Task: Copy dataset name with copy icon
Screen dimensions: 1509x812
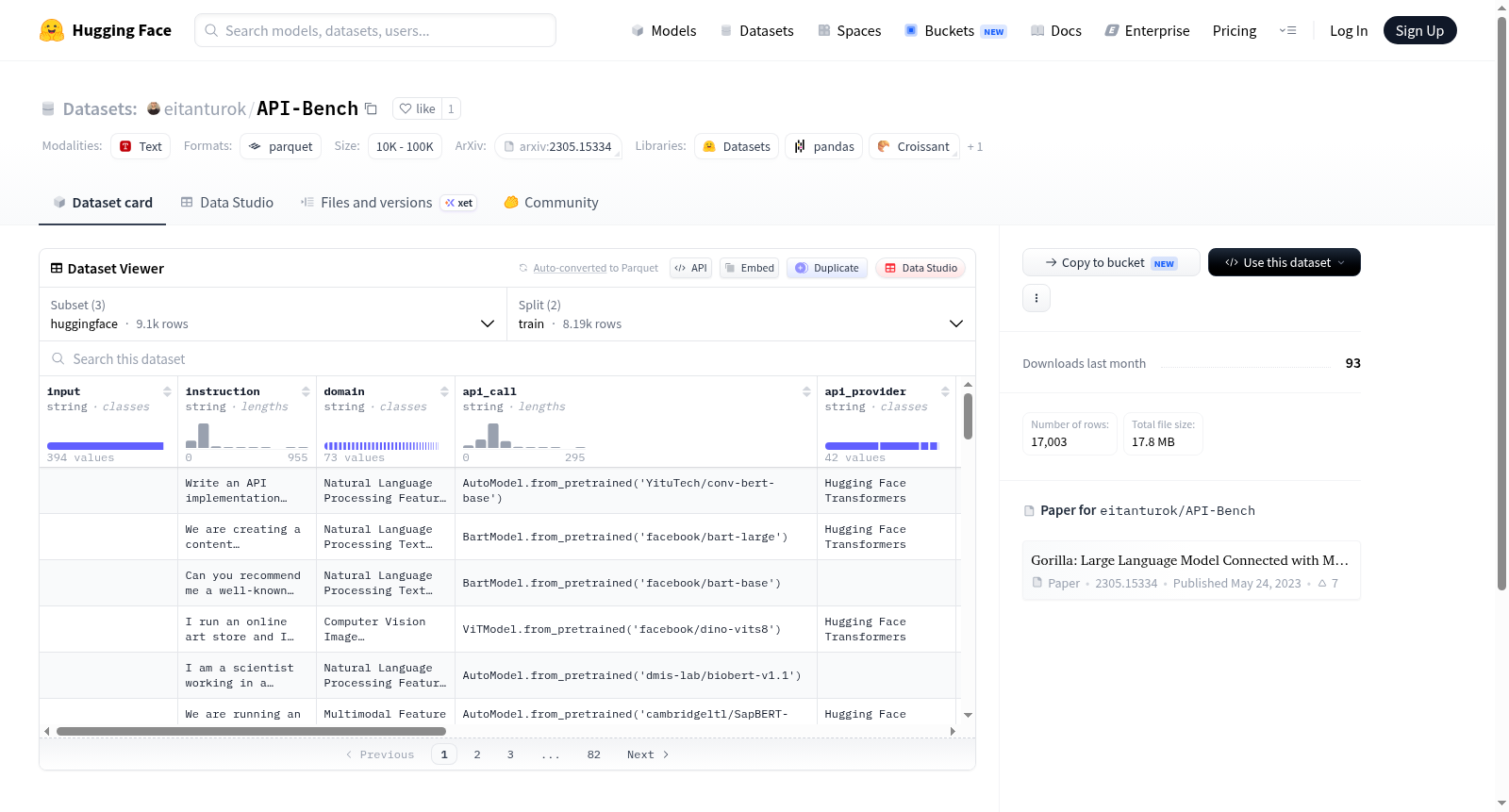Action: point(372,108)
